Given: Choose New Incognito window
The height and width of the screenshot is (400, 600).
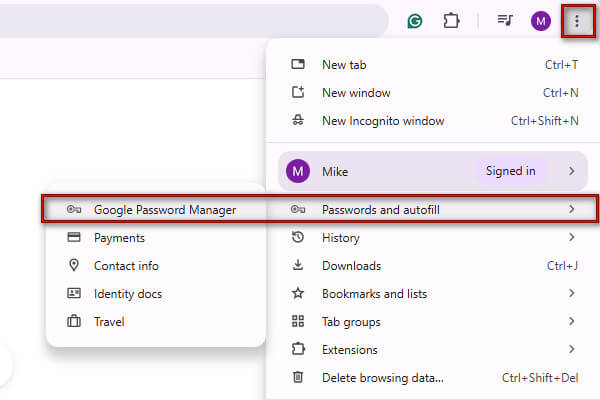Looking at the screenshot, I should pyautogui.click(x=433, y=121).
